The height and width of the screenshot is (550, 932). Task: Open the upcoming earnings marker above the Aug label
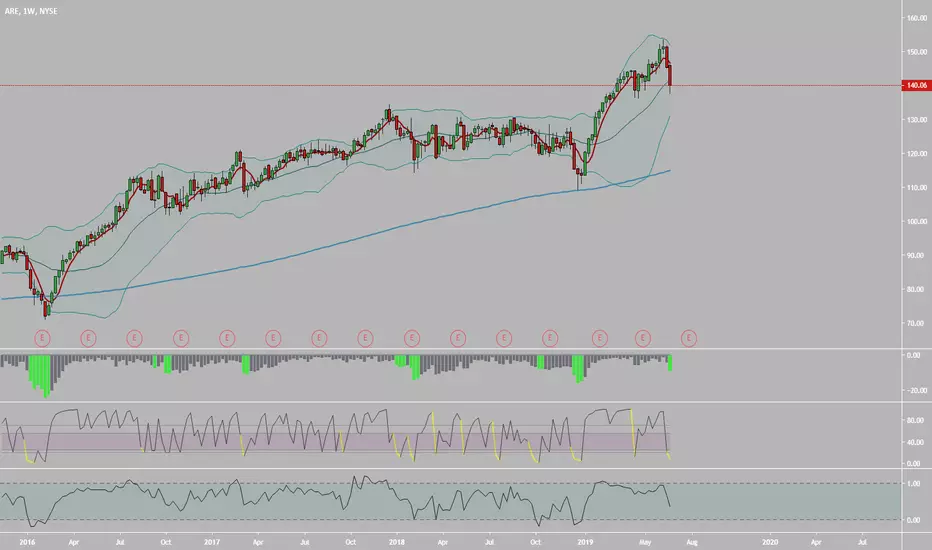pos(689,338)
